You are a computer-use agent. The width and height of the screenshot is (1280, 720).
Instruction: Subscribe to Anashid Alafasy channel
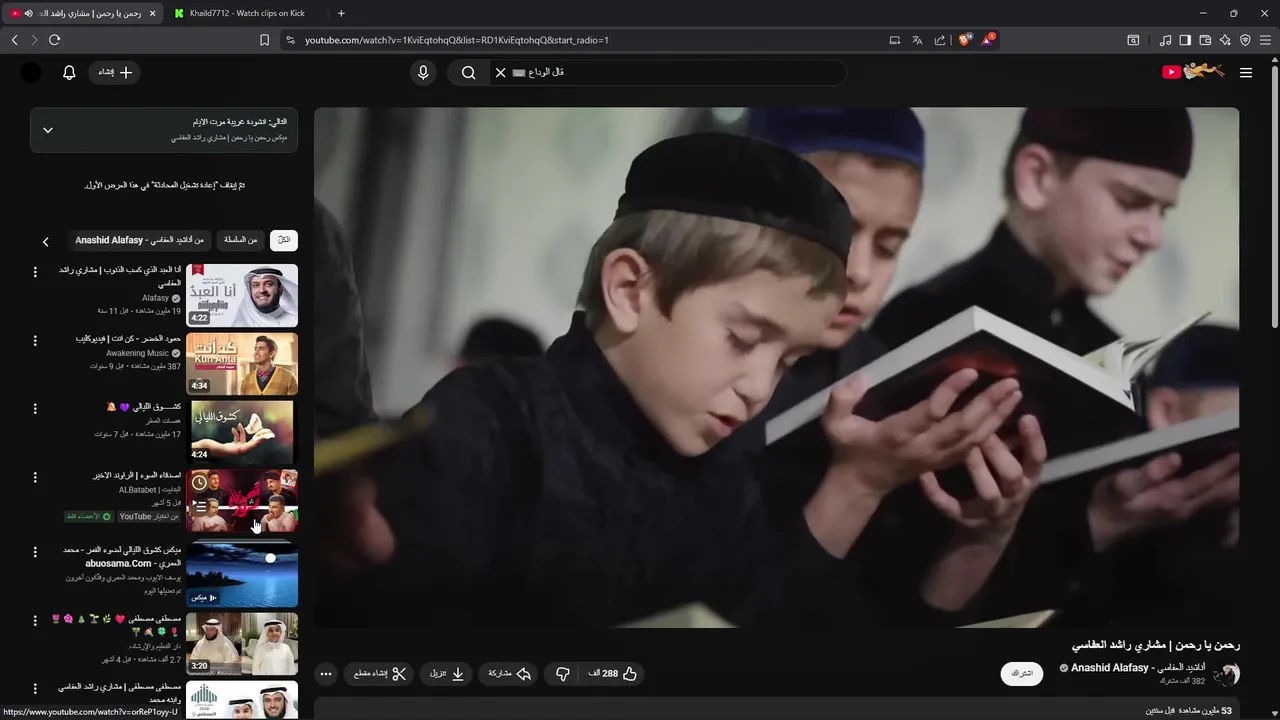point(1022,673)
